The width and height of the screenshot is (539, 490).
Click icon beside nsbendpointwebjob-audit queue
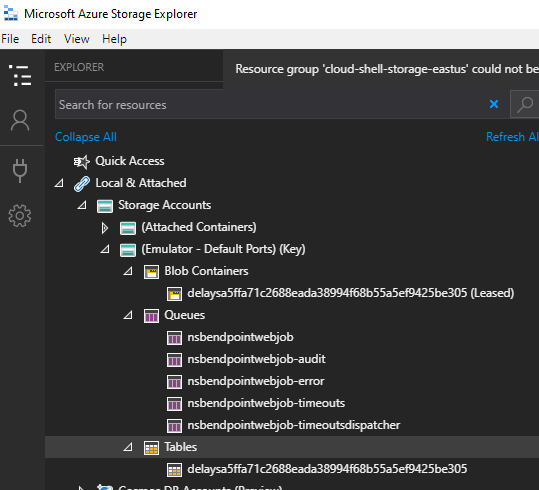(174, 360)
